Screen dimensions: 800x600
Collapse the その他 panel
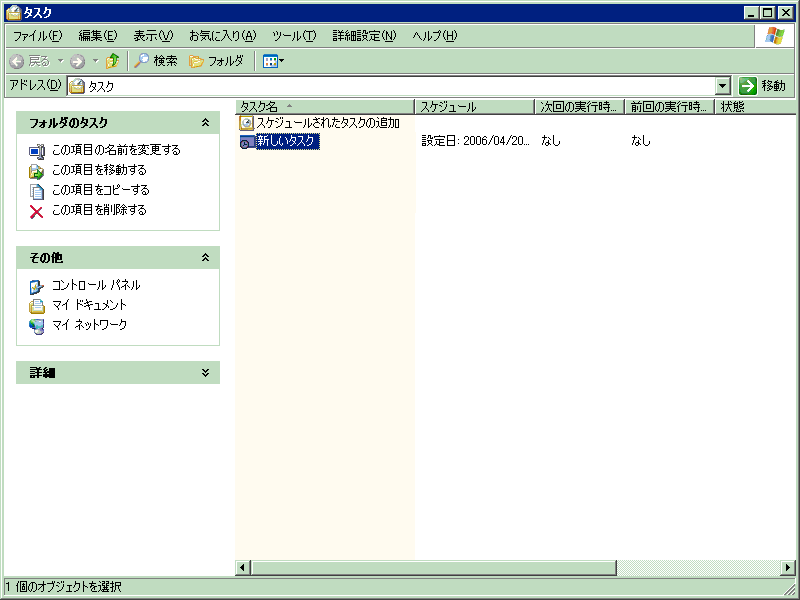[205, 258]
